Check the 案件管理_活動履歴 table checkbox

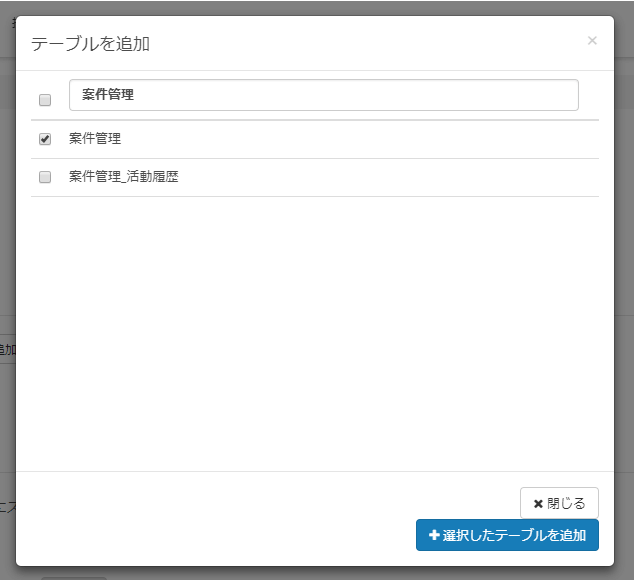click(45, 177)
